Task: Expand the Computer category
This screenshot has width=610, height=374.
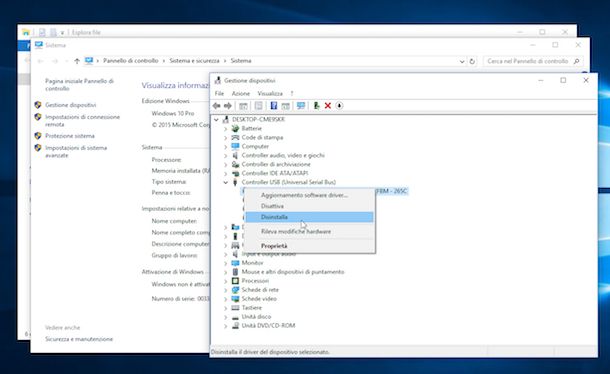Action: (x=226, y=146)
